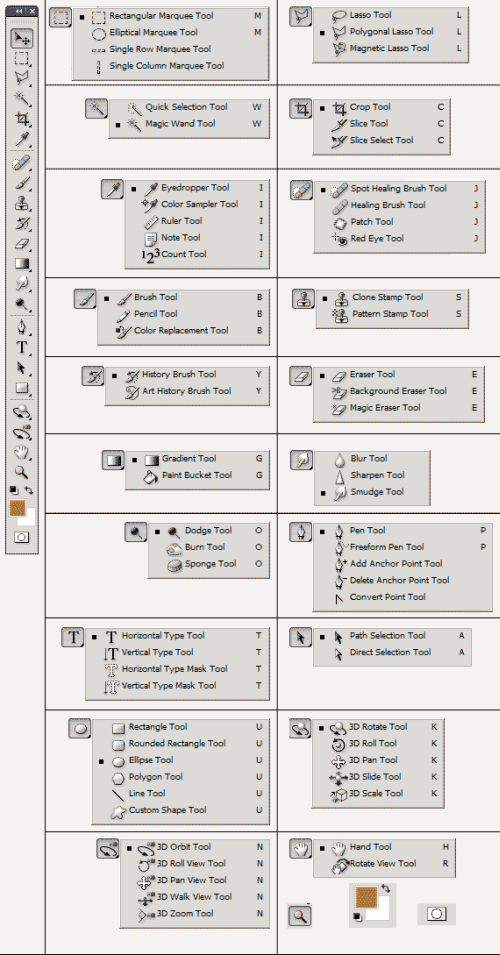The height and width of the screenshot is (955, 500).
Task: Select the Crop icon in the vertical toolbar strip
Action: 22,118
